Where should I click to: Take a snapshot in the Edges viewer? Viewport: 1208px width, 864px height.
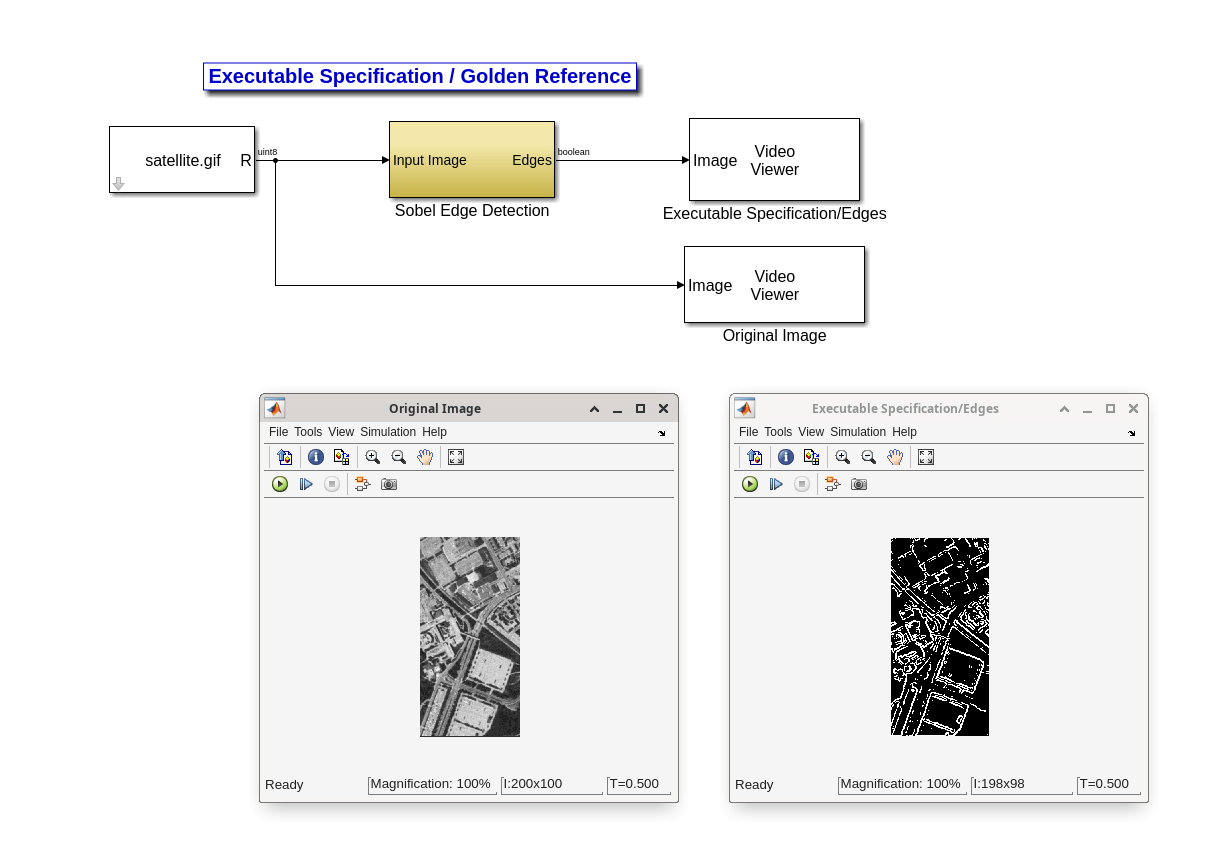(858, 484)
